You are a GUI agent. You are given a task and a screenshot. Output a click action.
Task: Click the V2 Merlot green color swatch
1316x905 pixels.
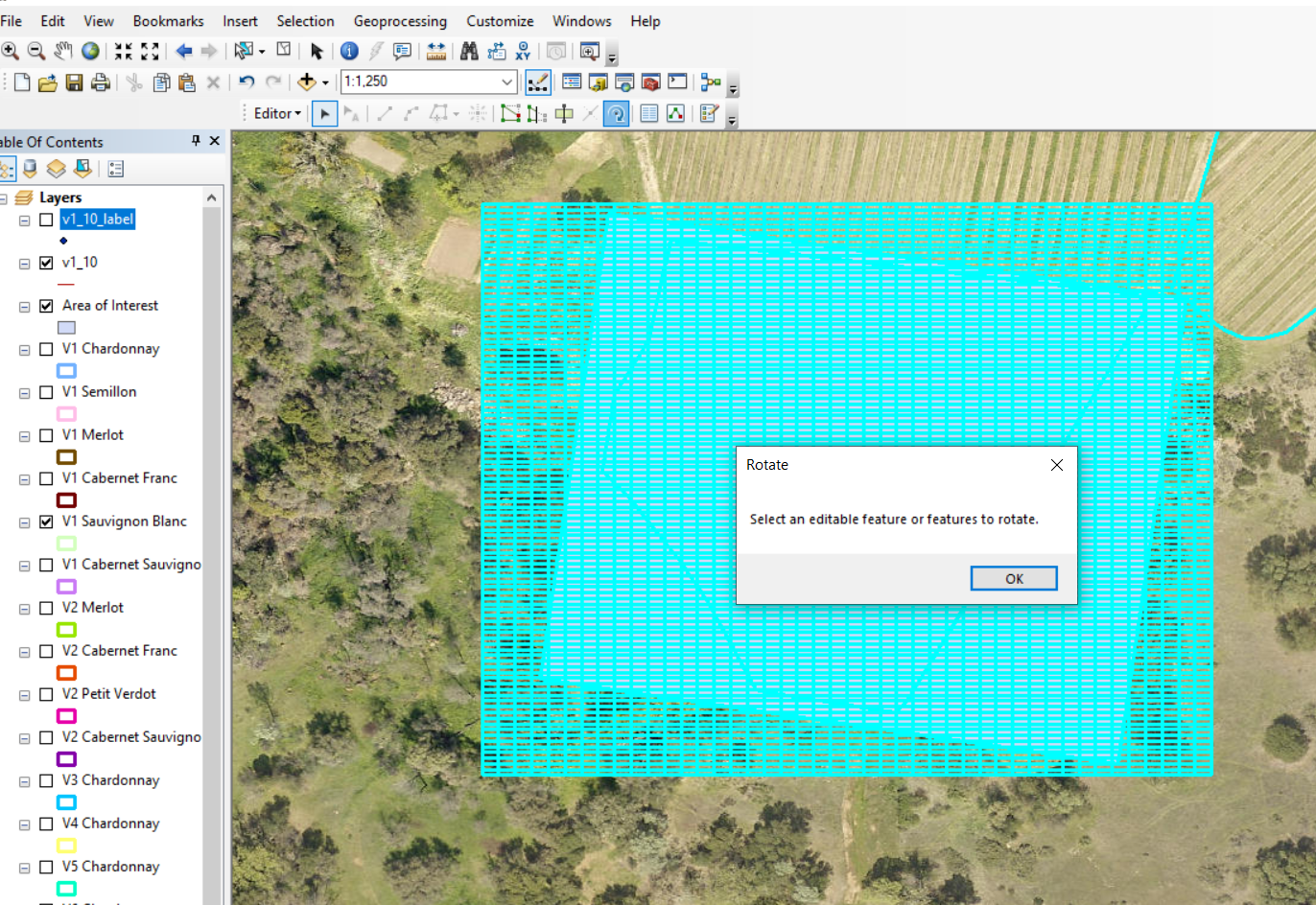pos(65,630)
